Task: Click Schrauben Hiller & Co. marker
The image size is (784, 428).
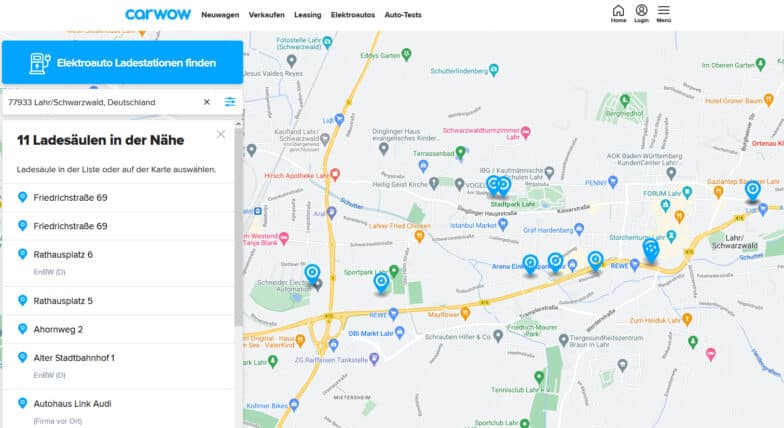Action: click(498, 336)
